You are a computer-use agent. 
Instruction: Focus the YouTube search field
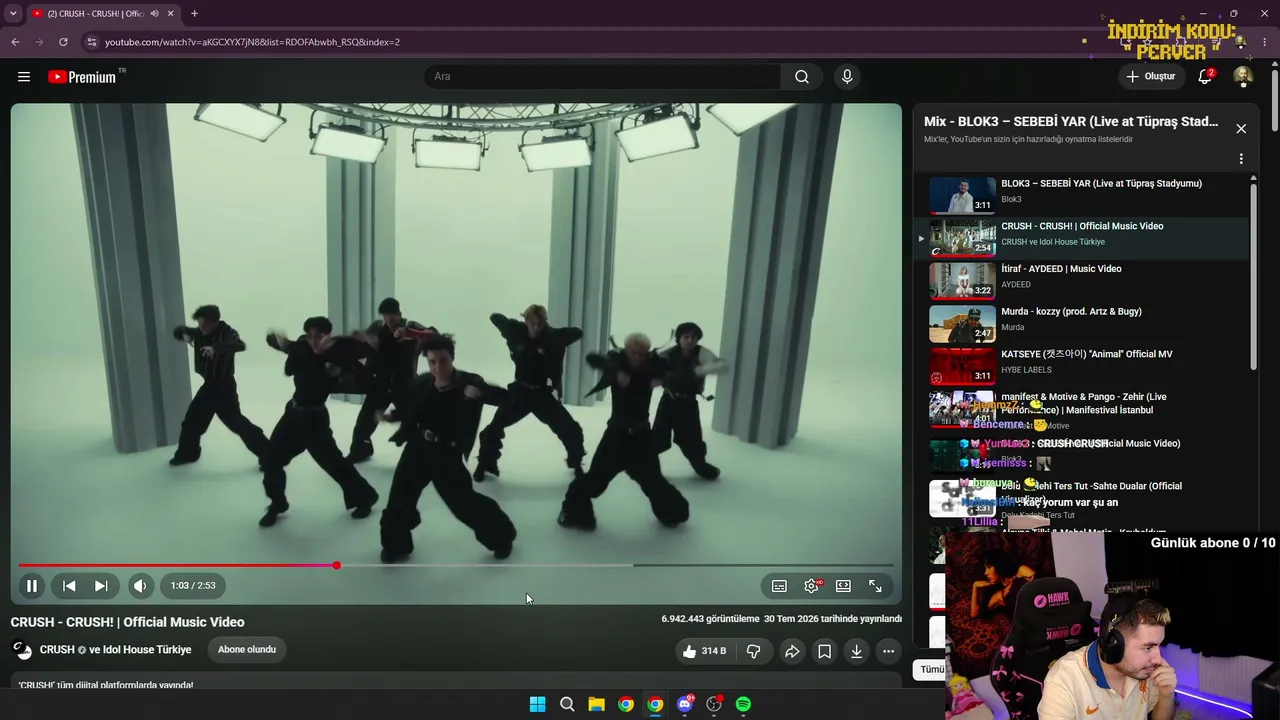603,77
